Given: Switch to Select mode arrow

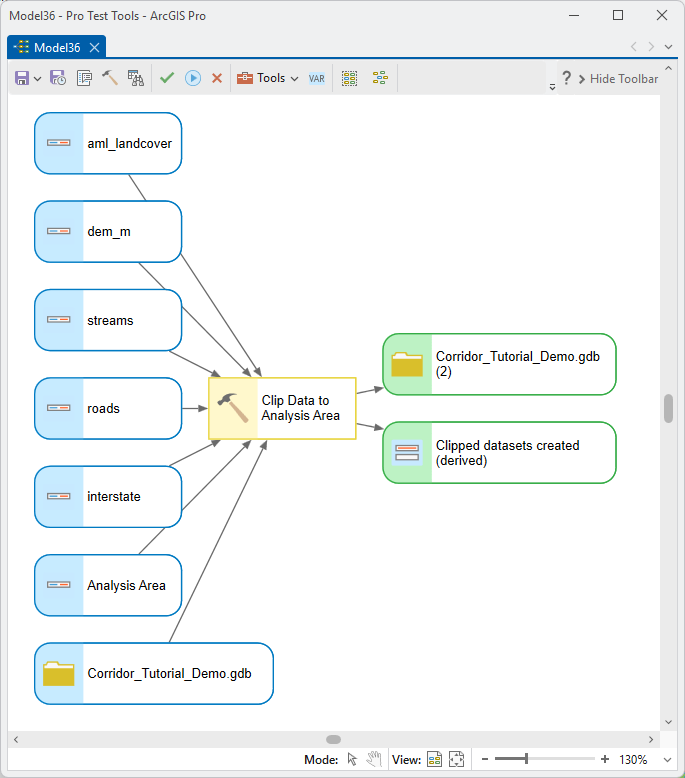Looking at the screenshot, I should pyautogui.click(x=352, y=759).
